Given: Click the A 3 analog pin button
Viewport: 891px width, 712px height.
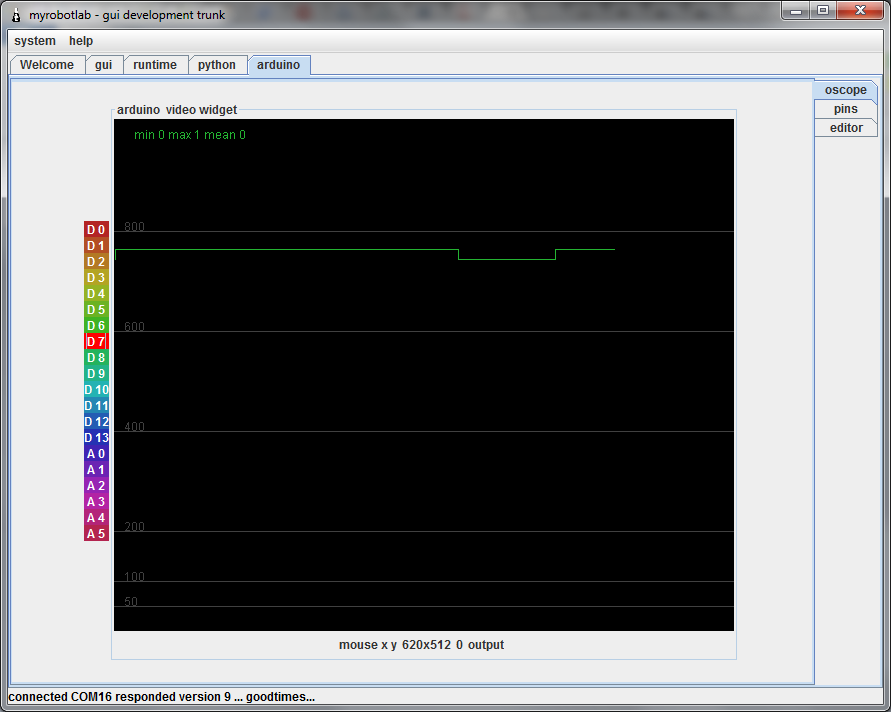Looking at the screenshot, I should [96, 502].
